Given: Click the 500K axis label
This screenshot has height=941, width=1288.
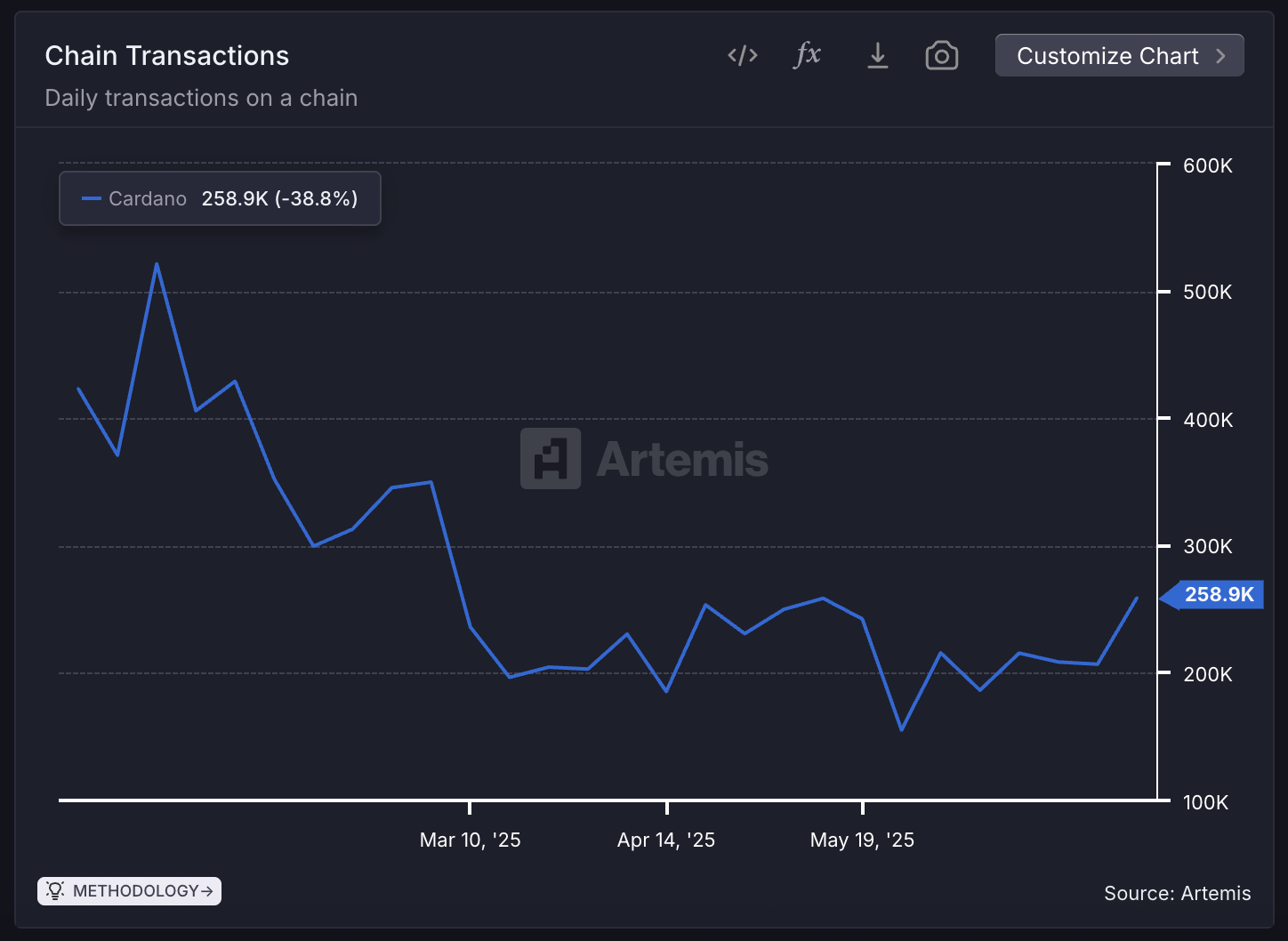Looking at the screenshot, I should (x=1207, y=292).
